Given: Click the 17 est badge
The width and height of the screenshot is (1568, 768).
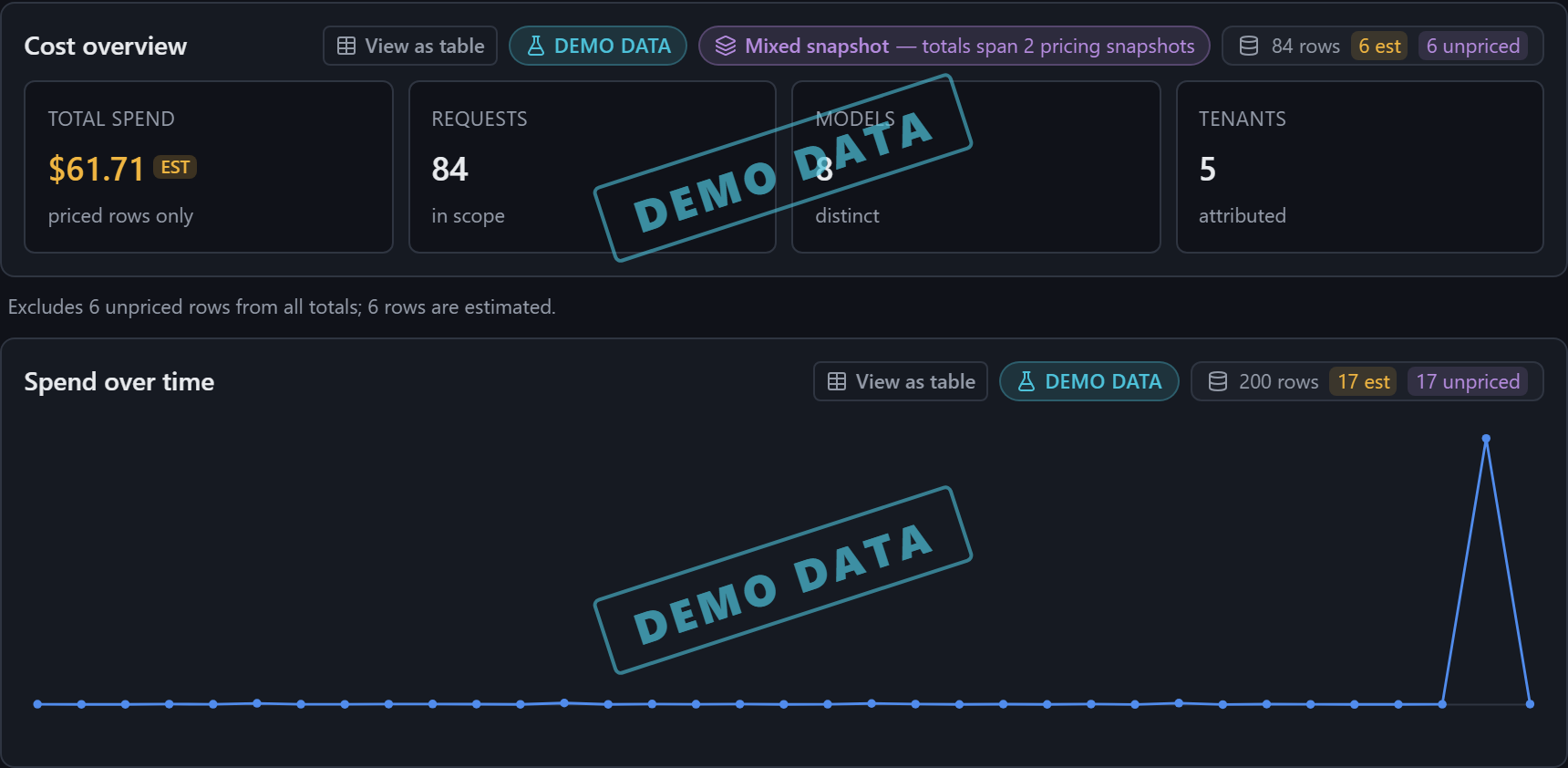Looking at the screenshot, I should coord(1364,381).
